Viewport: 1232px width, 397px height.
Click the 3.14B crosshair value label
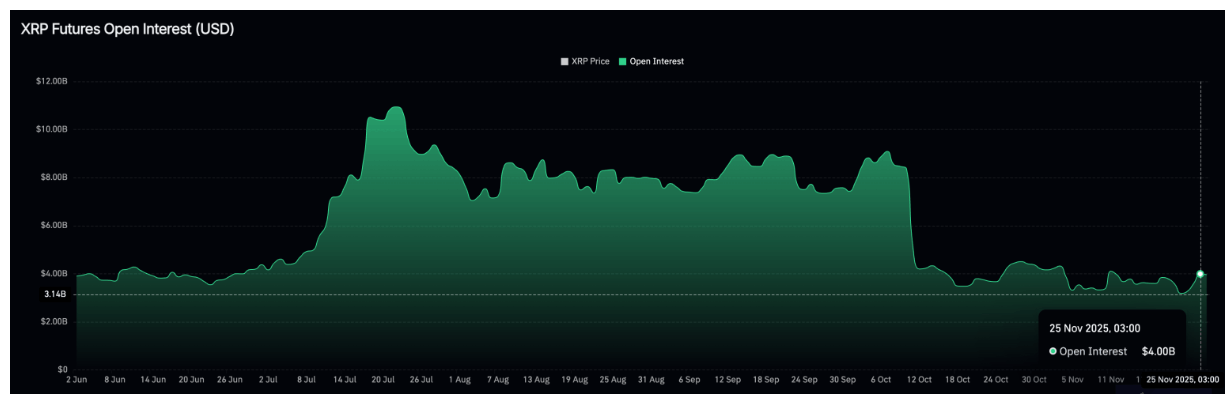(x=55, y=294)
